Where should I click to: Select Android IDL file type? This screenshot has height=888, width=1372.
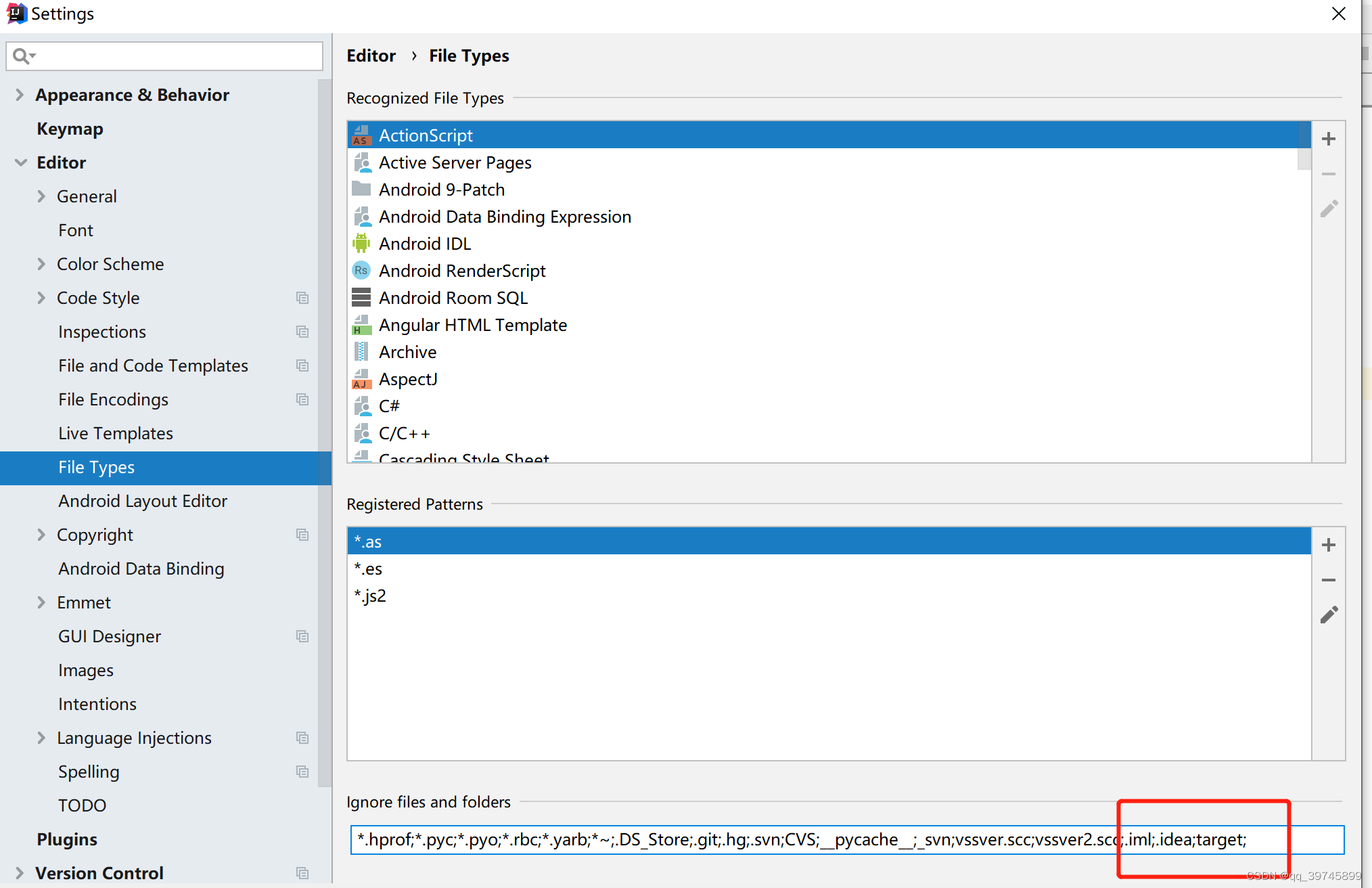pos(425,244)
